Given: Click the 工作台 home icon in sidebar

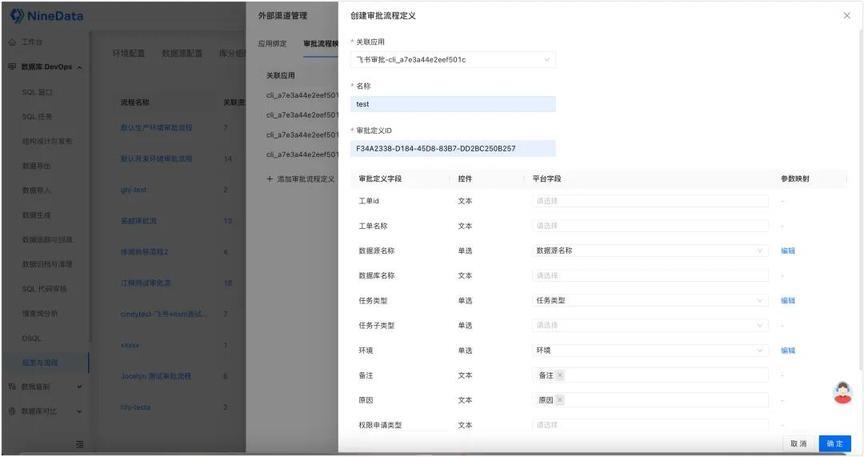Looking at the screenshot, I should coord(12,42).
